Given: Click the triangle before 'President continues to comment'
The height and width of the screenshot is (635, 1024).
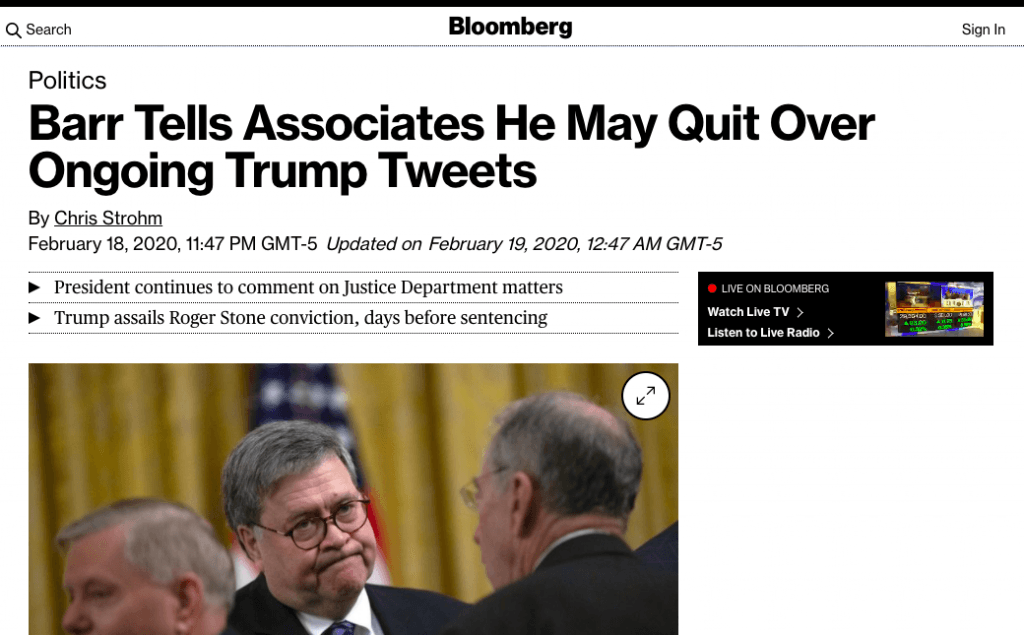Looking at the screenshot, I should click(35, 288).
